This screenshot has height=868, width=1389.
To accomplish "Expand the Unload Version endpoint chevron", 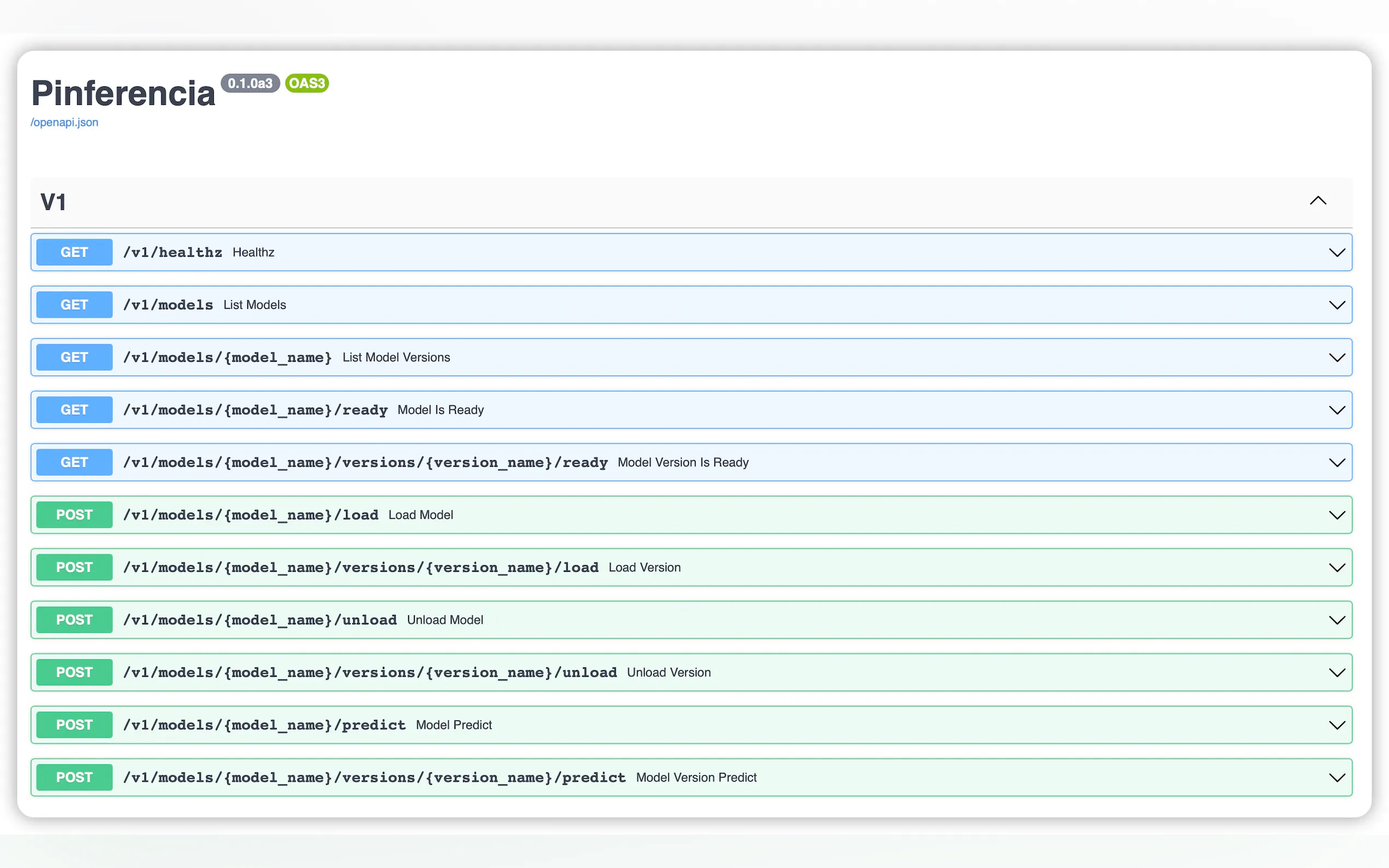I will tap(1337, 673).
